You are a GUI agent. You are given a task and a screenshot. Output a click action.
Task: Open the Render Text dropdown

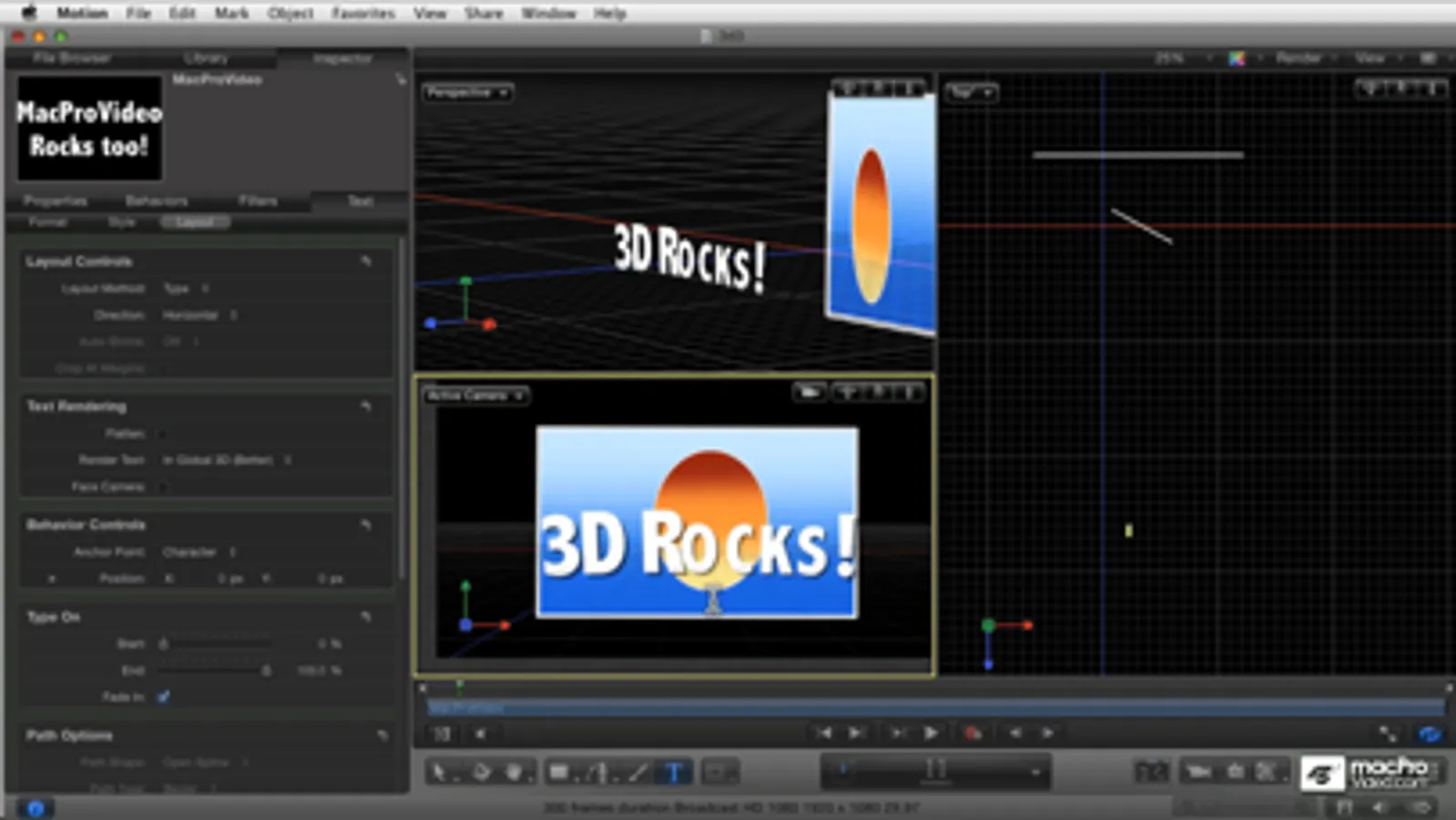point(227,460)
